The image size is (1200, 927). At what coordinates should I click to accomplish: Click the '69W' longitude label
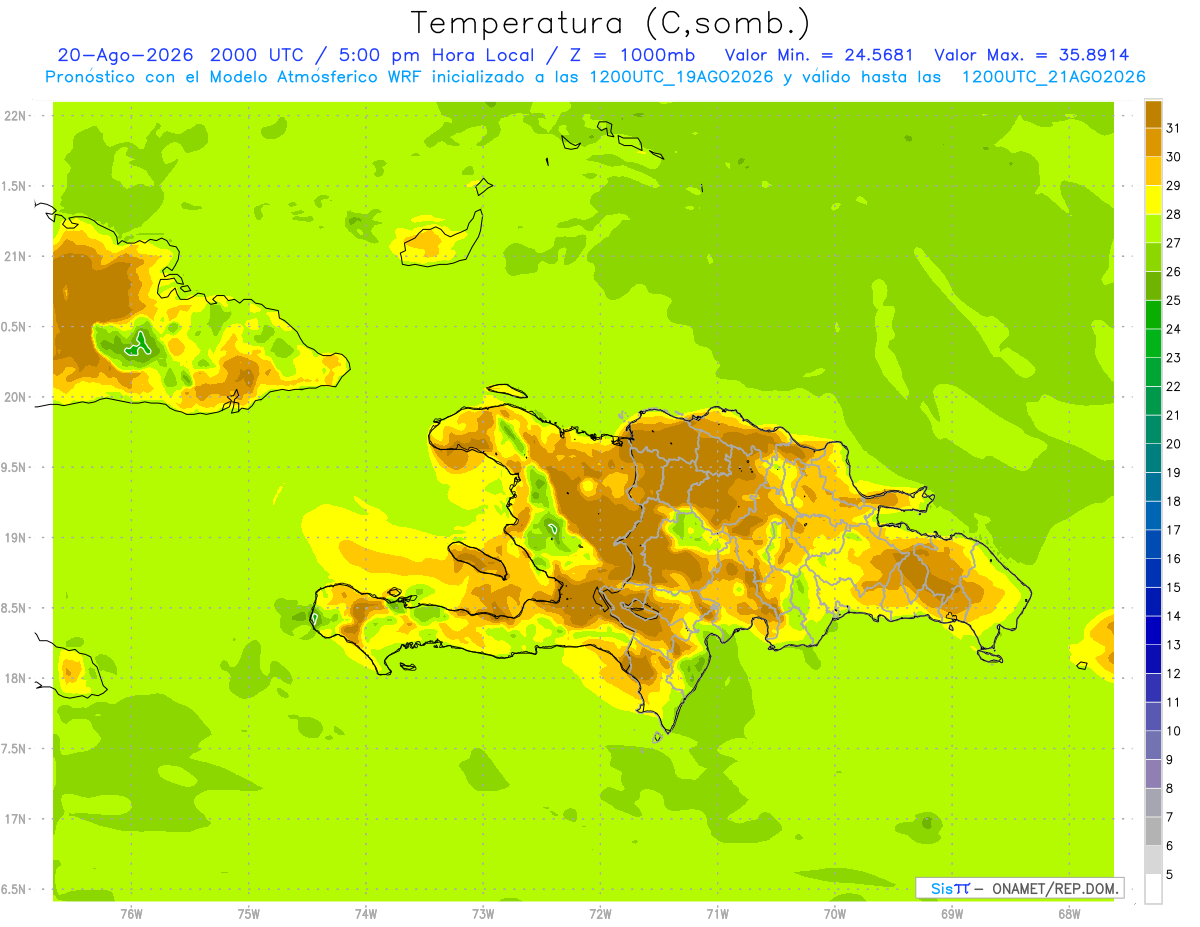(952, 914)
